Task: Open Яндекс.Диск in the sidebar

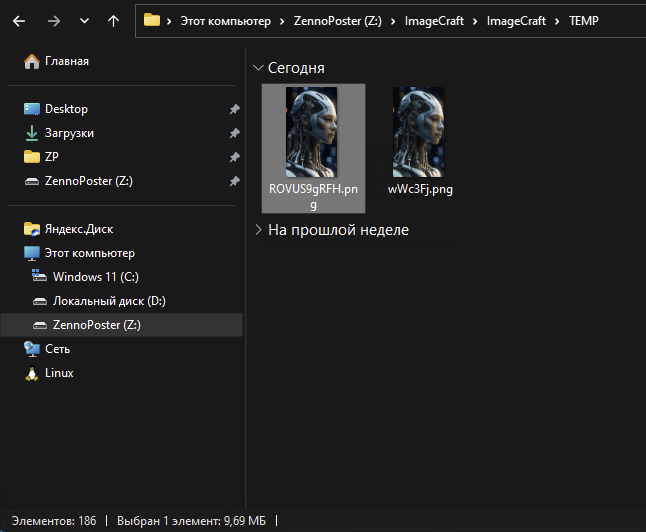Action: click(x=78, y=229)
